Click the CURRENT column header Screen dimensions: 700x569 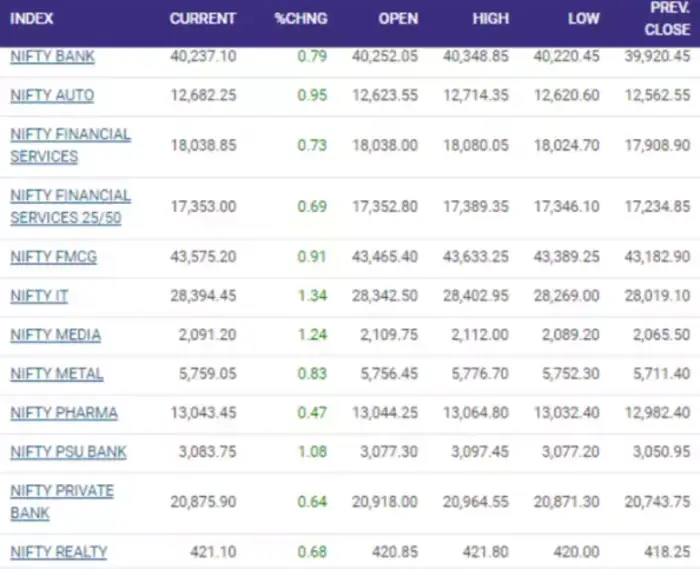(x=202, y=19)
